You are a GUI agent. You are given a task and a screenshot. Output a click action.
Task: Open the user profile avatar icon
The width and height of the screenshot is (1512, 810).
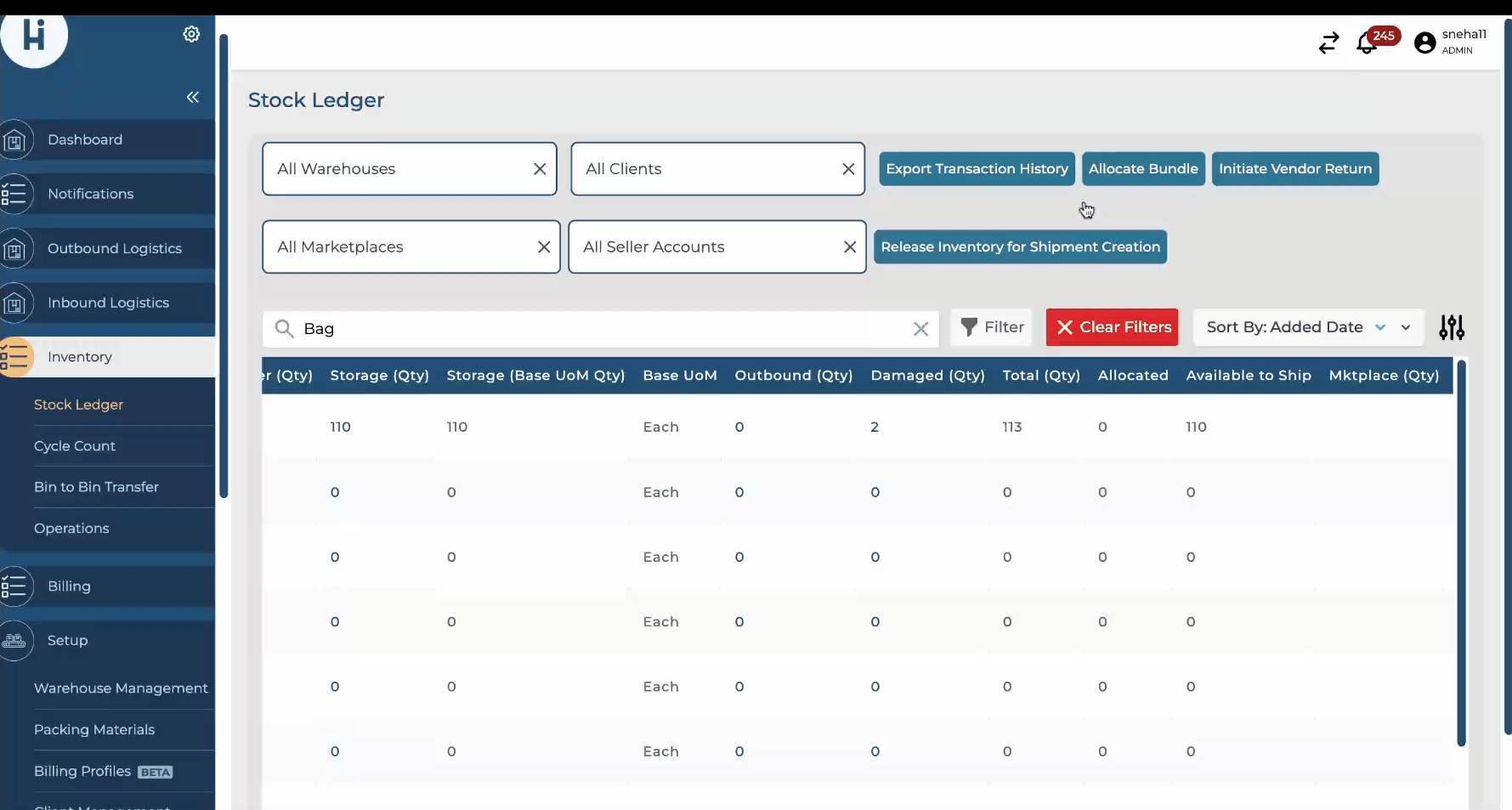pos(1425,42)
